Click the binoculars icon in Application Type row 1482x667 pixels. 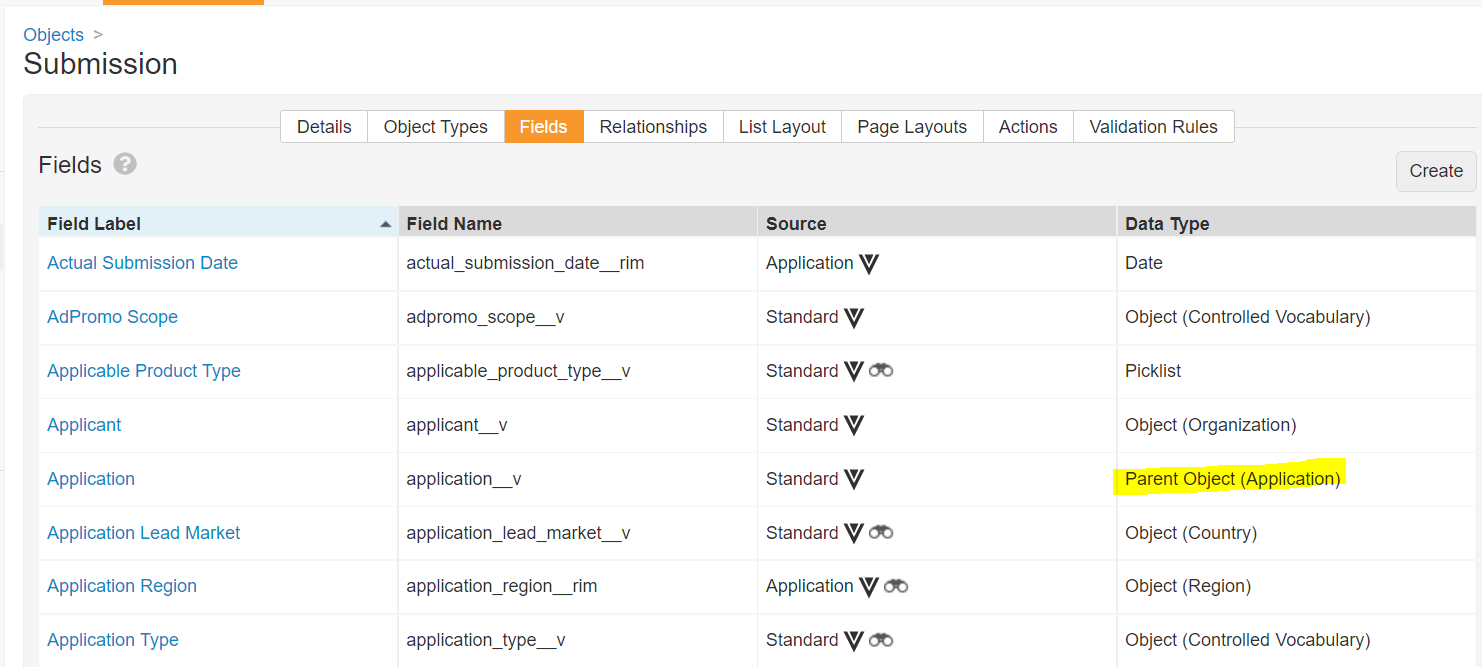(881, 640)
